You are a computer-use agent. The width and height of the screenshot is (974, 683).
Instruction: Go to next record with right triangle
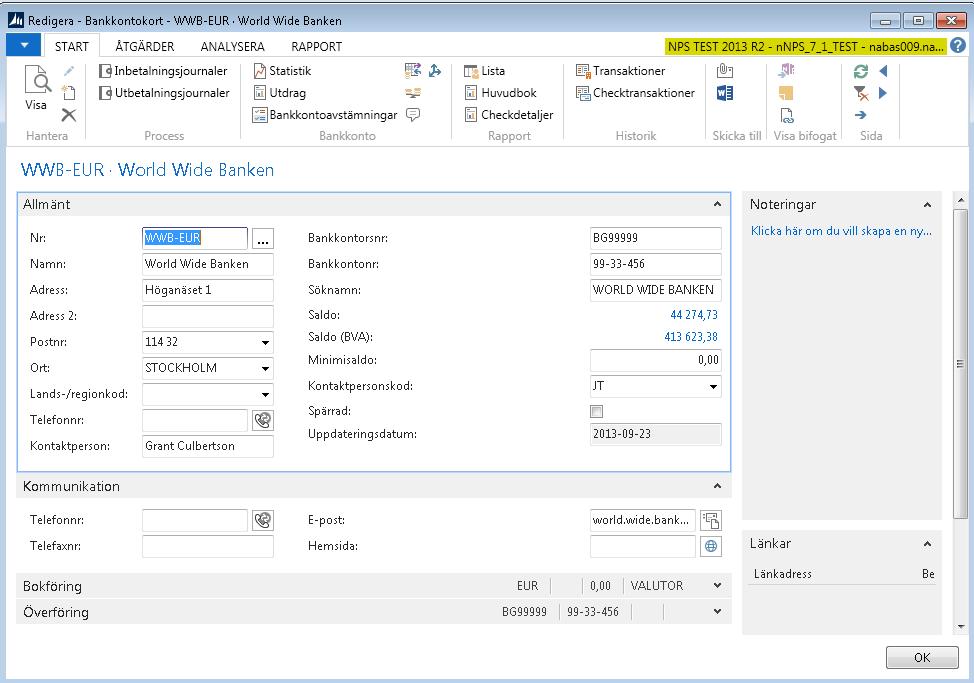[883, 93]
